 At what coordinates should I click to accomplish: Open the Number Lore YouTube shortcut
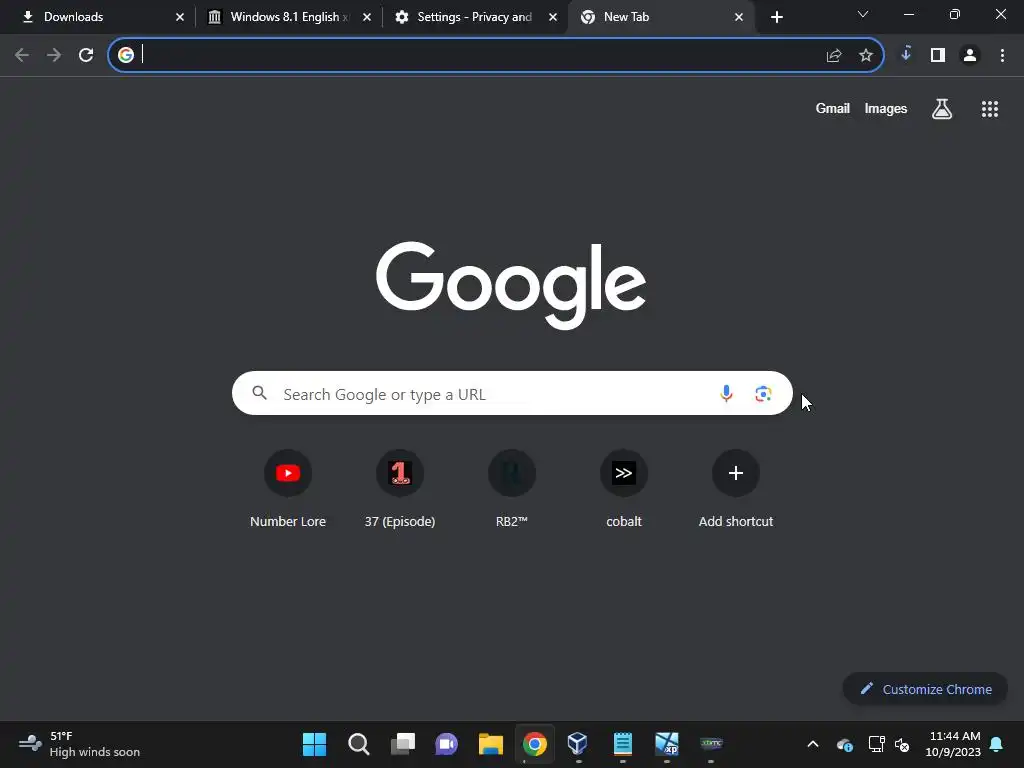(288, 488)
